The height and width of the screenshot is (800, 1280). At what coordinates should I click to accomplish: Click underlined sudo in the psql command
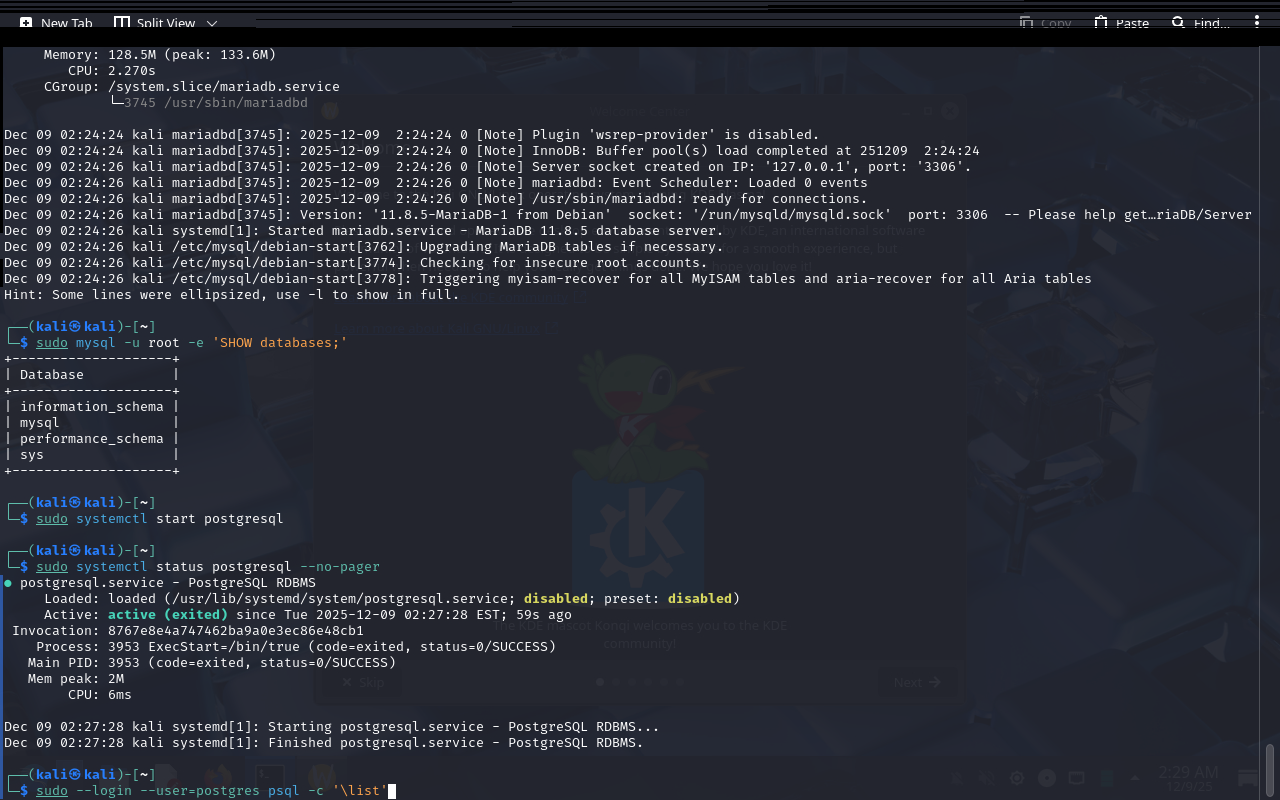(x=52, y=791)
